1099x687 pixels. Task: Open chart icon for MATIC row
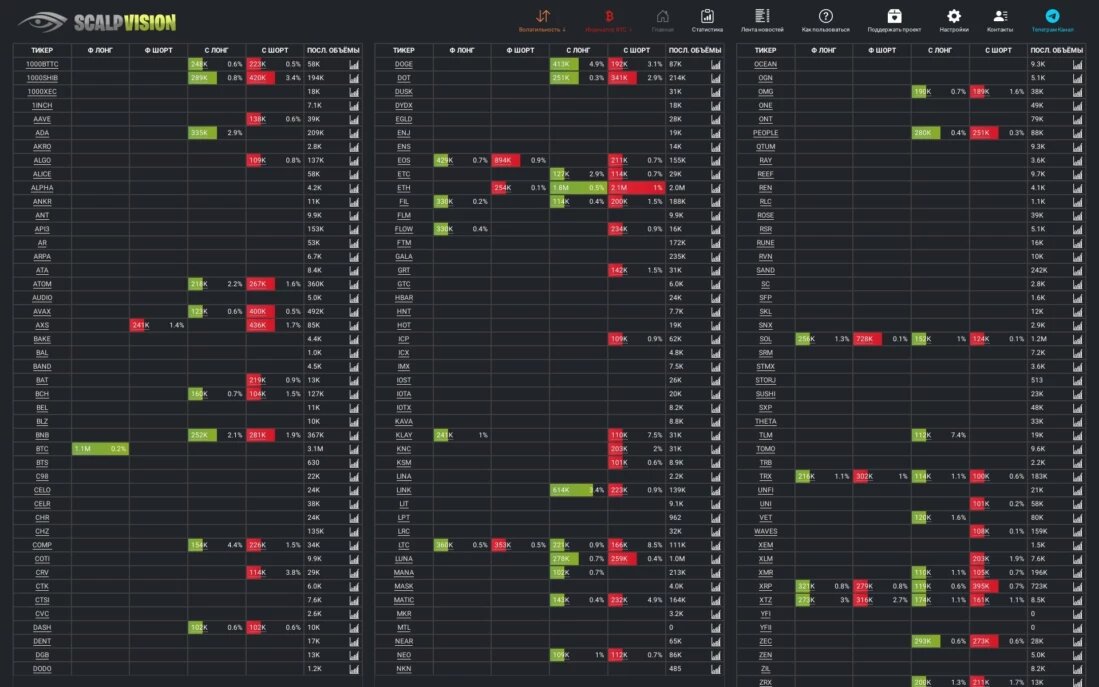716,600
